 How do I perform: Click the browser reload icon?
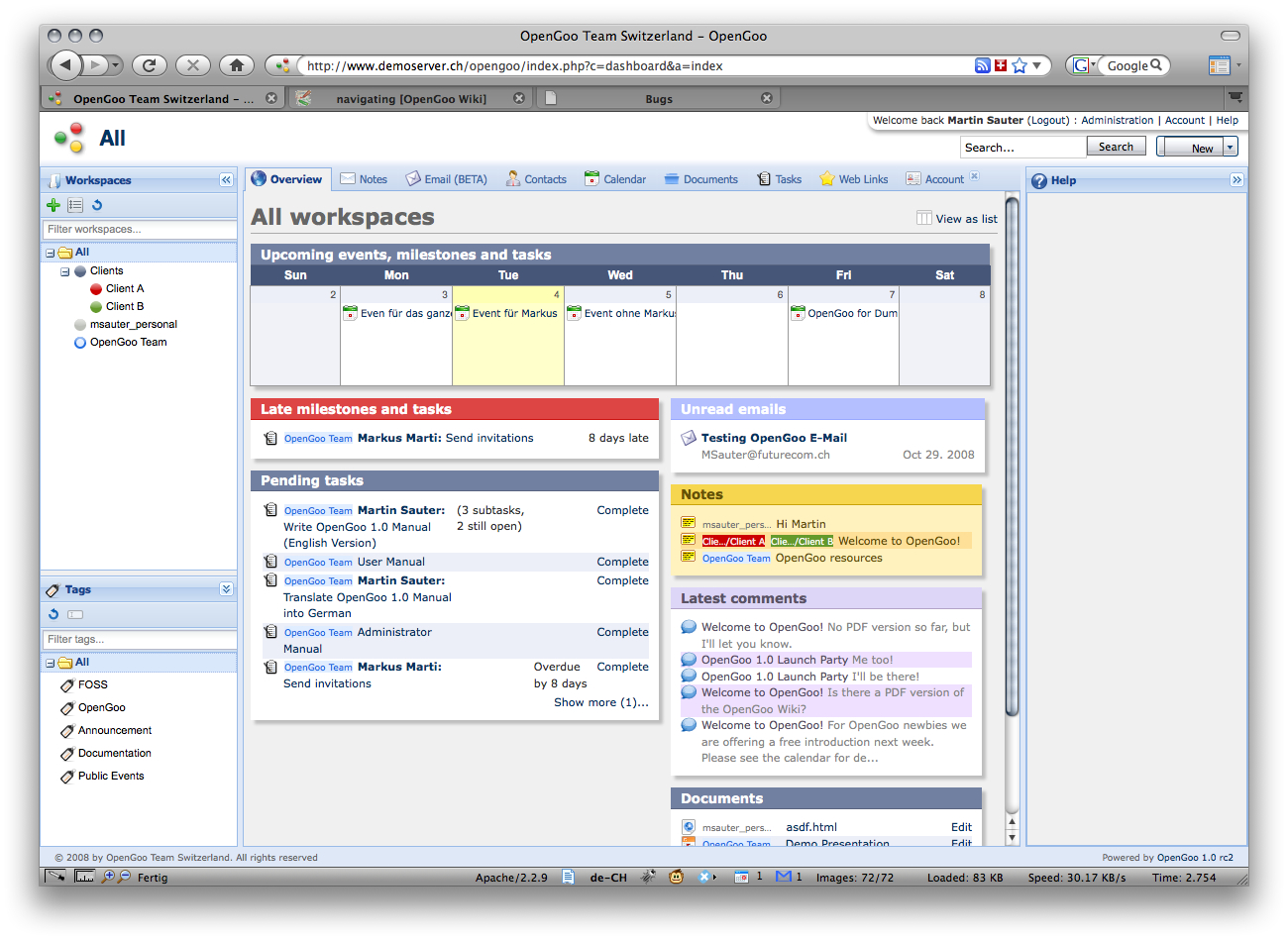coord(150,65)
